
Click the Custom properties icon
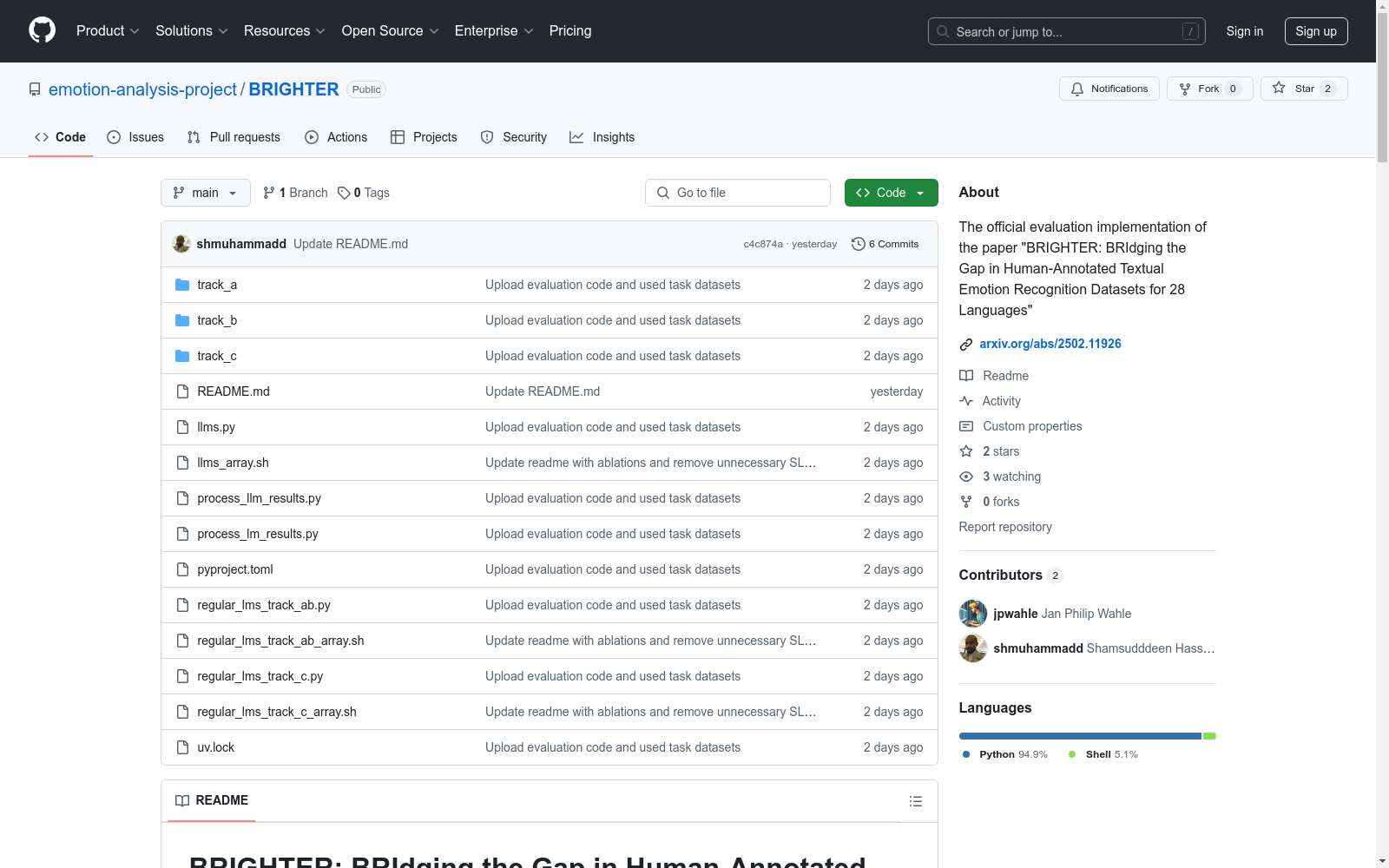point(966,426)
